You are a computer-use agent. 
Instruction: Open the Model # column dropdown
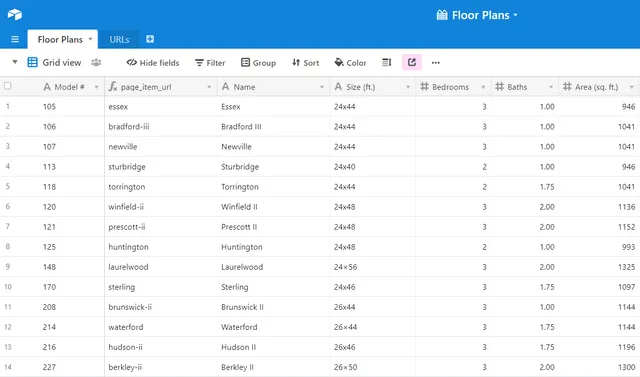pyautogui.click(x=96, y=87)
